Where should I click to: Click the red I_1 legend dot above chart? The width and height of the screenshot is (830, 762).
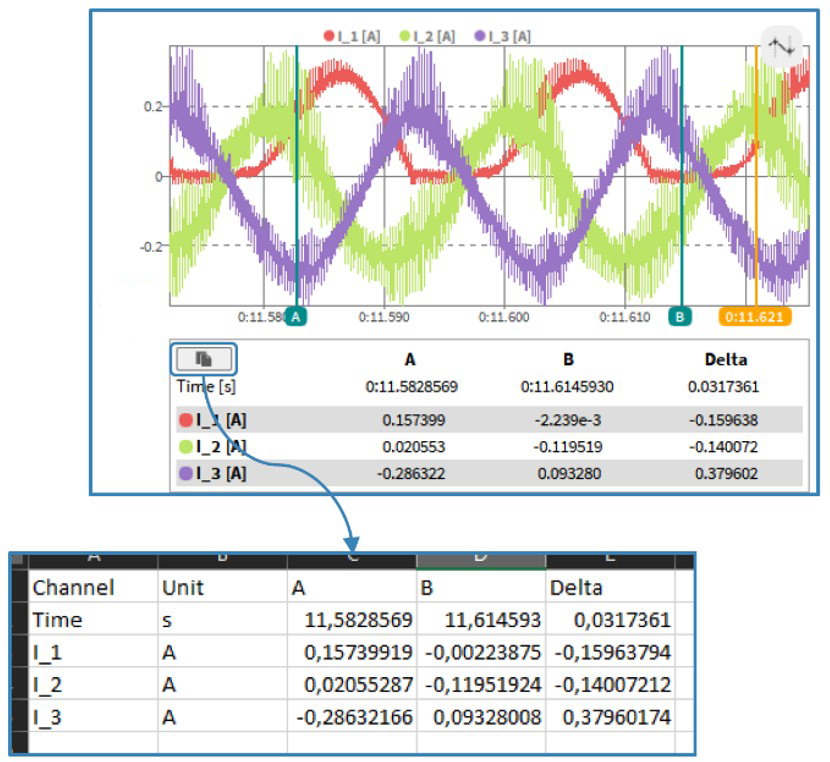(328, 36)
